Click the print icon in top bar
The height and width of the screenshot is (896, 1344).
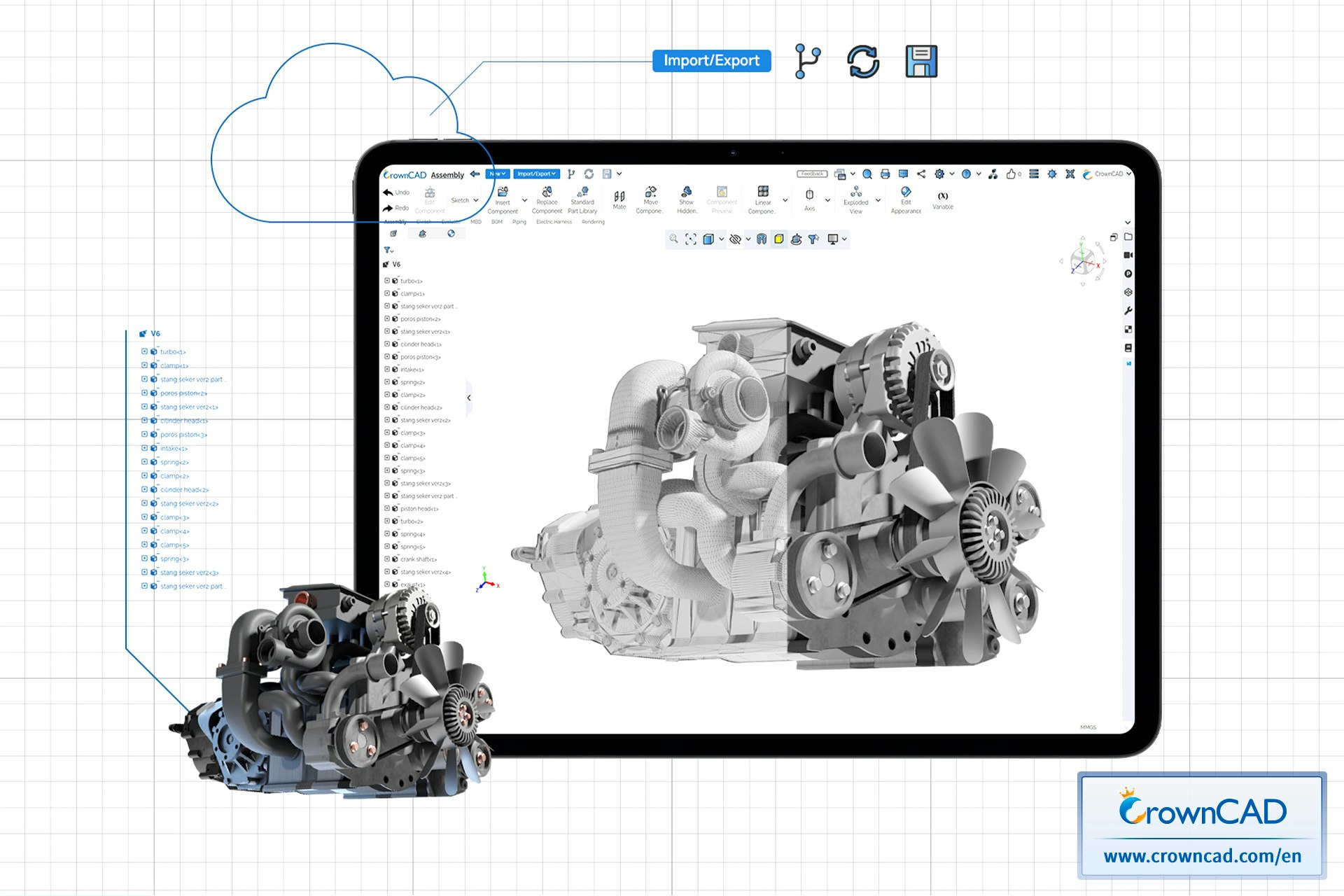click(885, 174)
